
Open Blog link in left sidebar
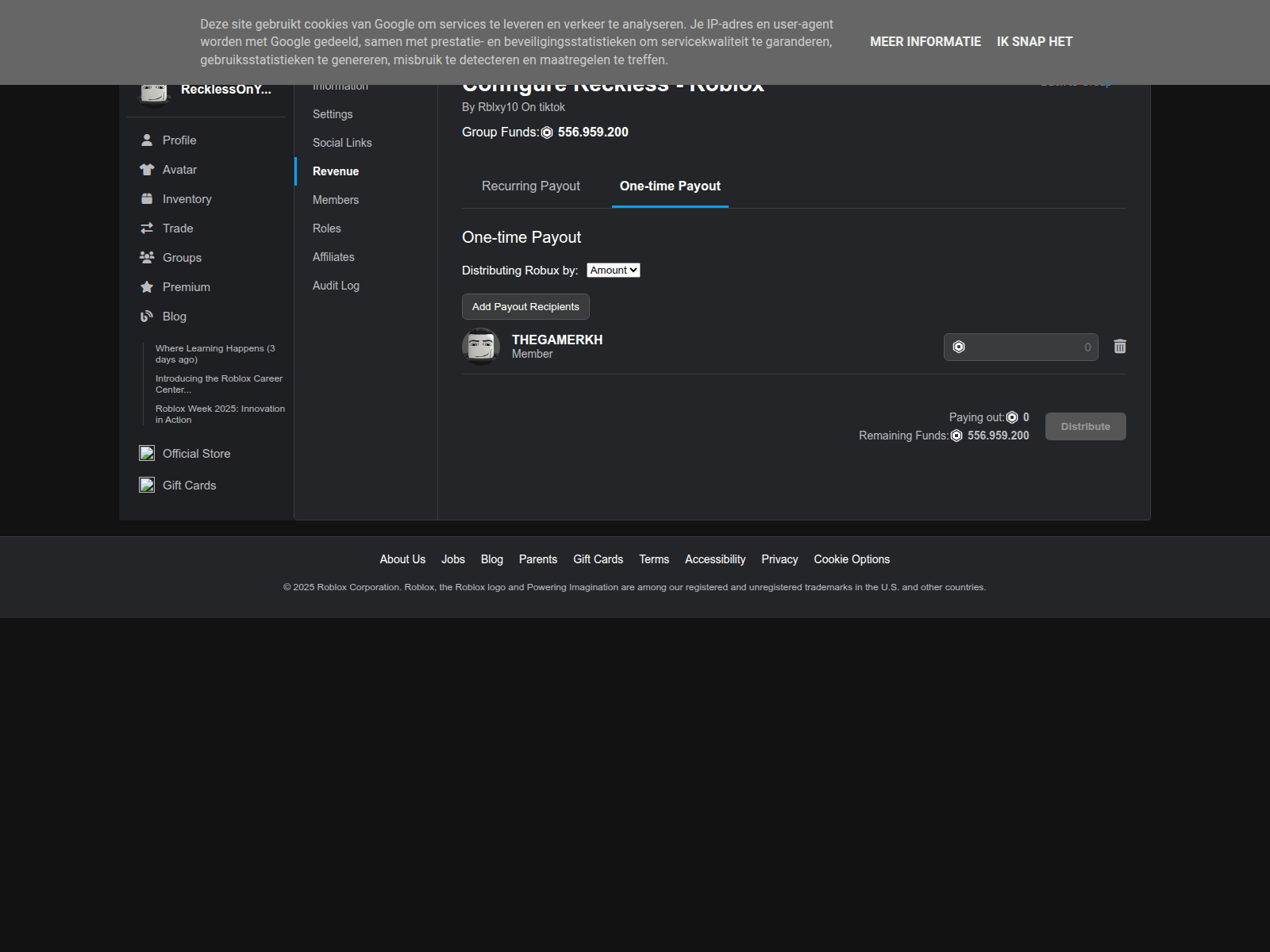coord(175,317)
